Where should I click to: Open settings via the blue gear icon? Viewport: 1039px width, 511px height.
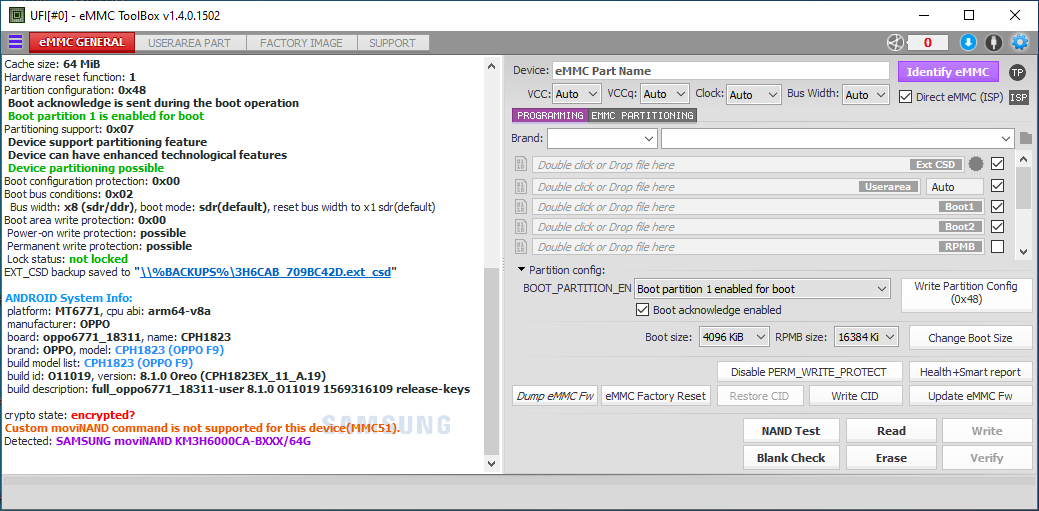point(1018,42)
